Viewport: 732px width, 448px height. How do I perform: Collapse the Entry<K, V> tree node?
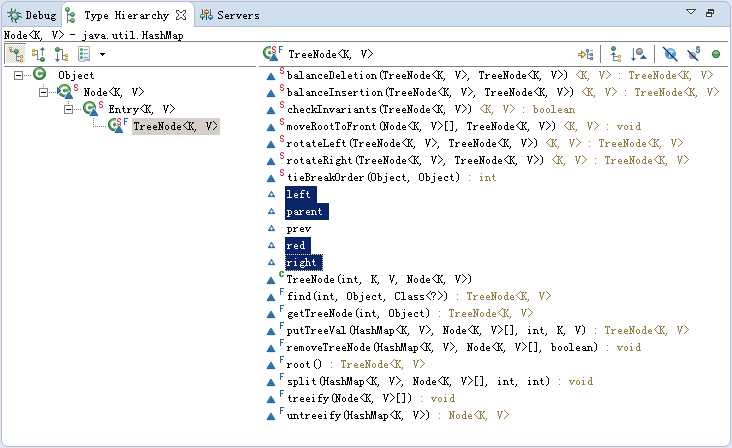[69, 109]
